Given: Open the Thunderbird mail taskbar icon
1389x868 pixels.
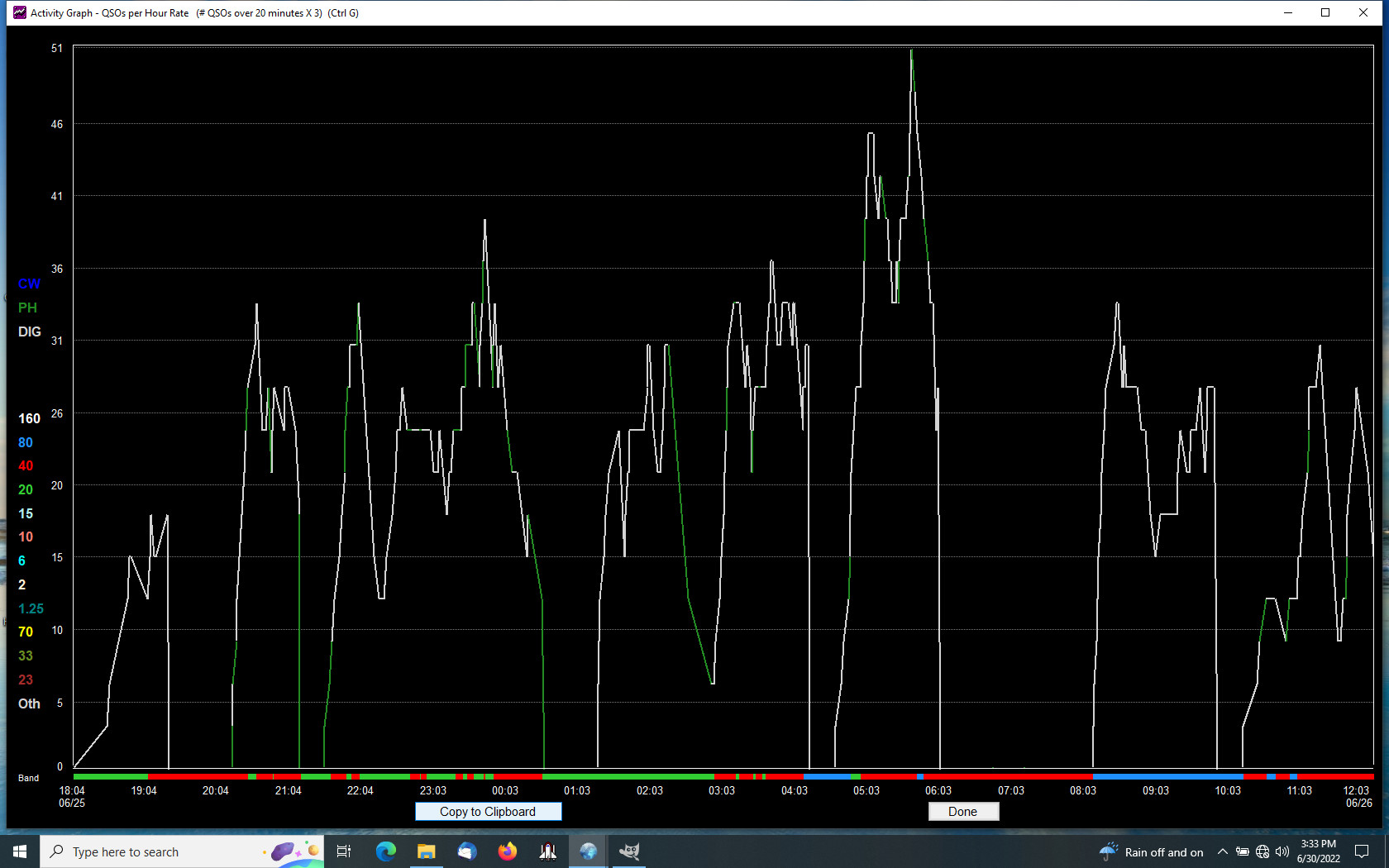Looking at the screenshot, I should 467,851.
